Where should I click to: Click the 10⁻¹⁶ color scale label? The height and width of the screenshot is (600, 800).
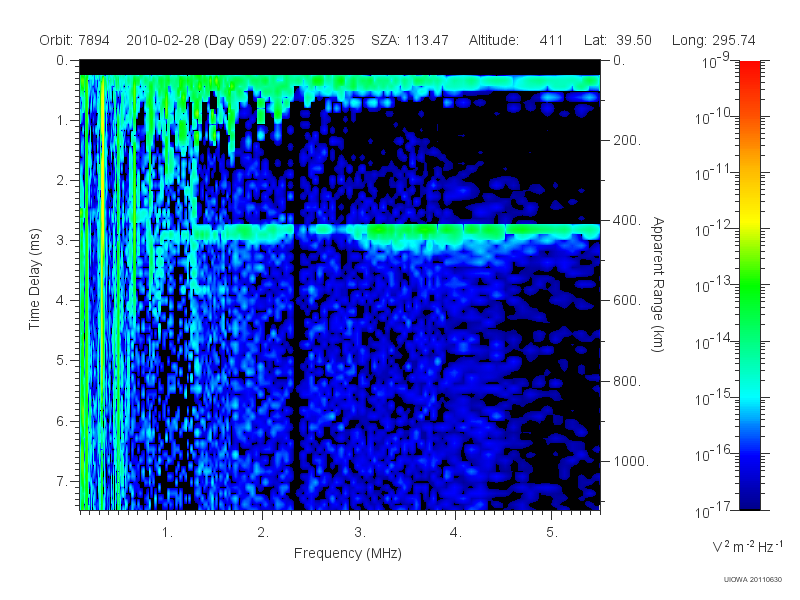(713, 454)
